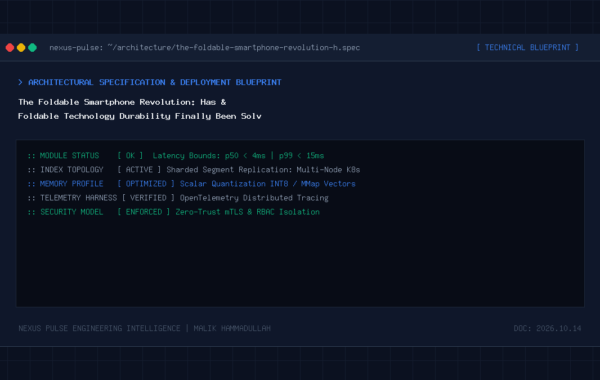This screenshot has height=380, width=600.
Task: Click the [ ENFORCED ] status badge
Action: 143,212
